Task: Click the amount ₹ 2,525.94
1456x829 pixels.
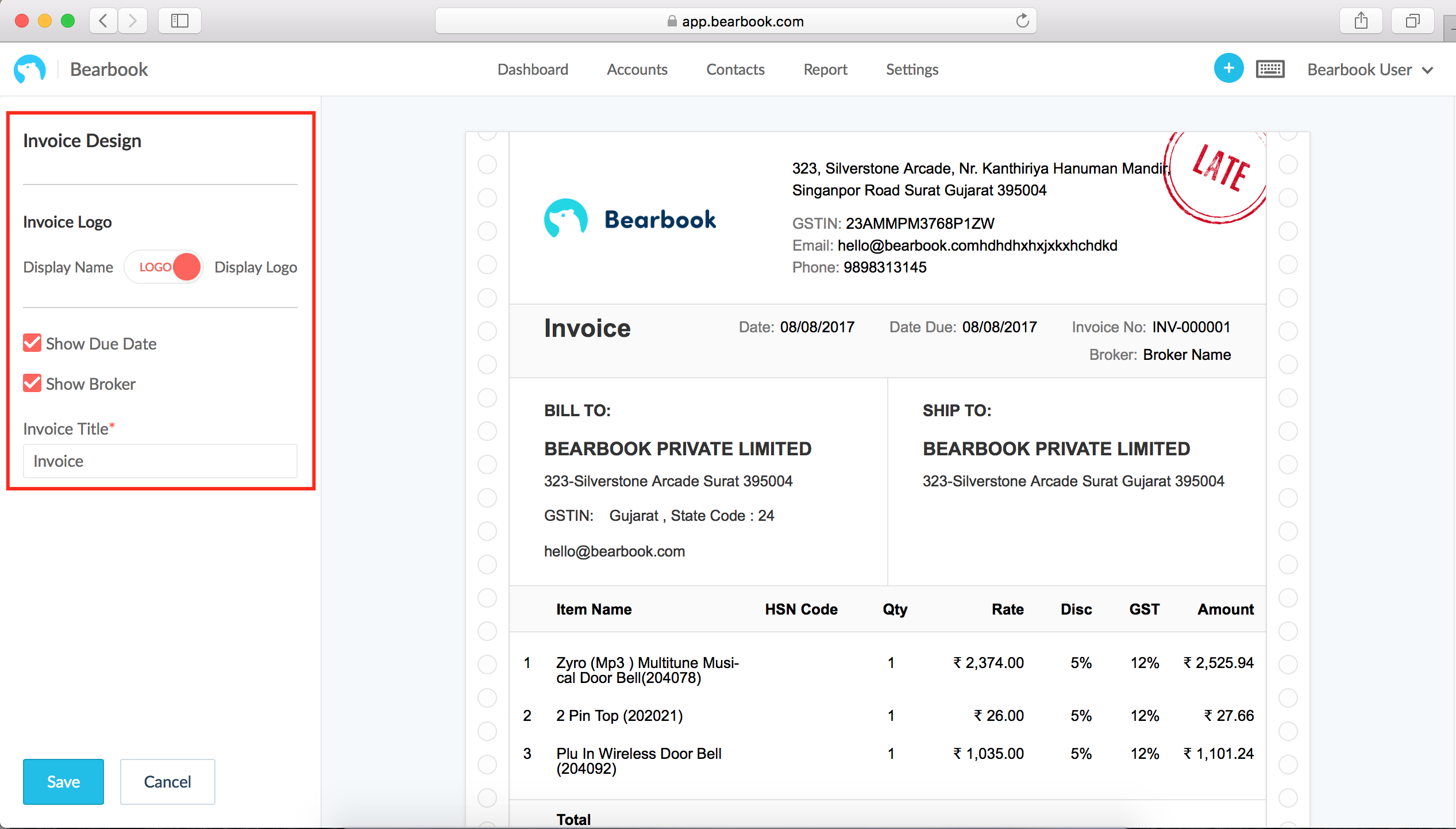Action: 1218,663
